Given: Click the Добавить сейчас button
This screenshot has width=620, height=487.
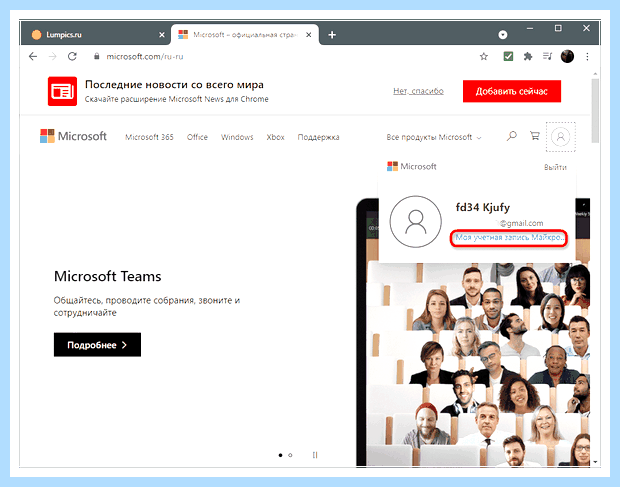Looking at the screenshot, I should (512, 91).
